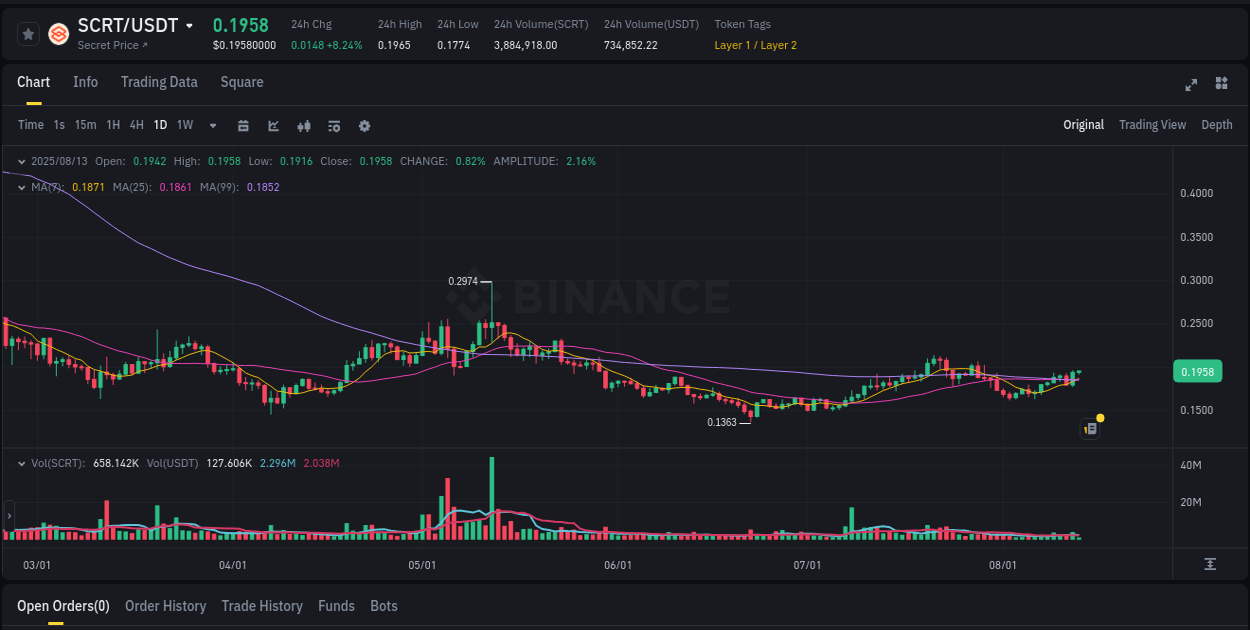
Task: Click the green 0.1958 price tag
Action: tap(1198, 371)
